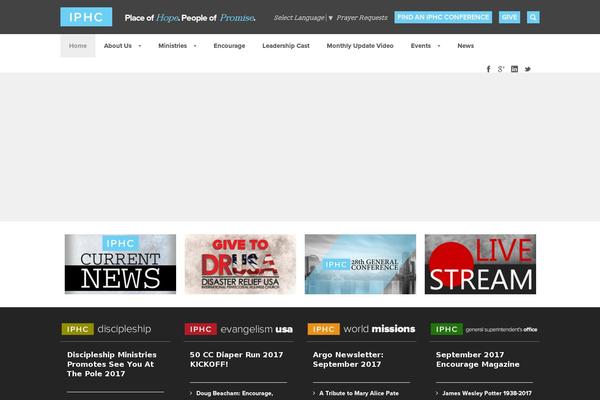Screen dimensions: 600x400
Task: Open the Google Plus social icon
Action: coord(501,69)
